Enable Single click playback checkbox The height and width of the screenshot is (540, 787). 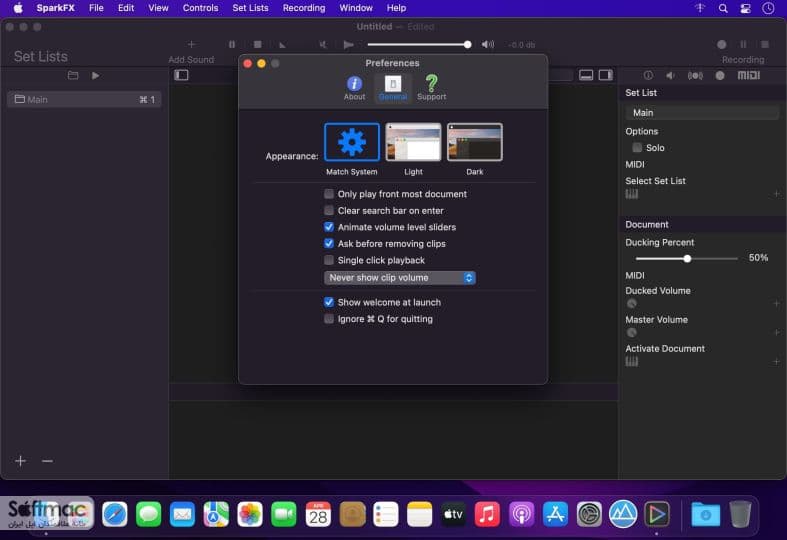(329, 260)
